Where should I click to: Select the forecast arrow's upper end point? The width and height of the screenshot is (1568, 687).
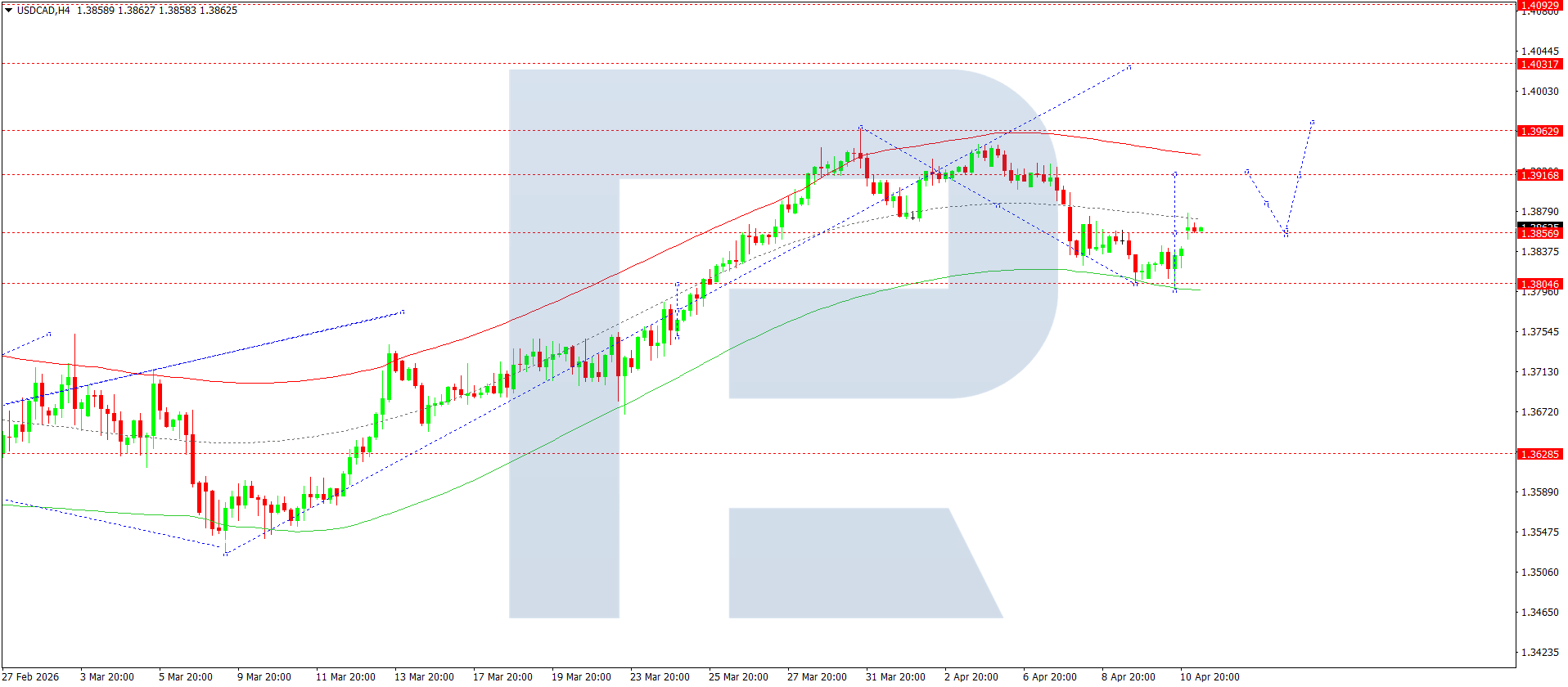pos(1312,123)
